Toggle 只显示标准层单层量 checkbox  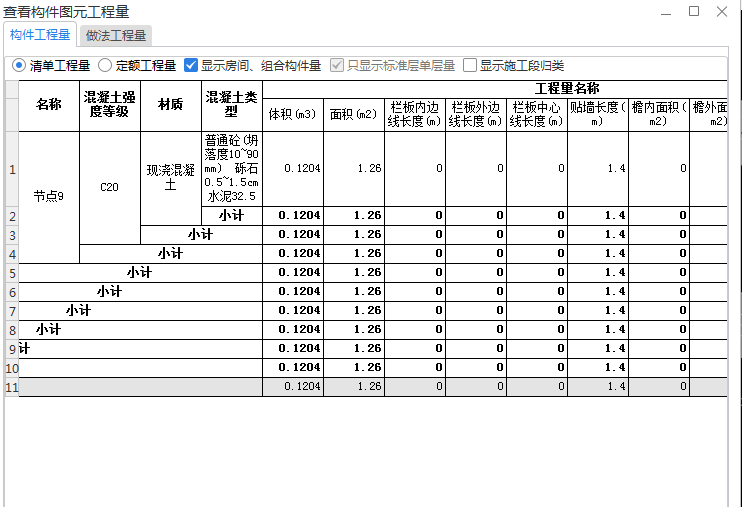tap(336, 65)
